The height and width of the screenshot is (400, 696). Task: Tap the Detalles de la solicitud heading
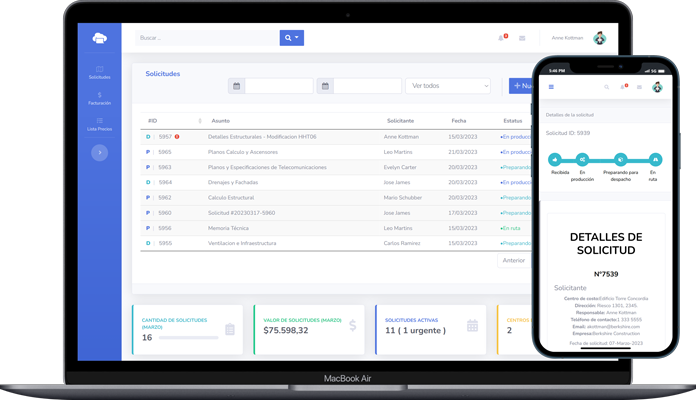pyautogui.click(x=569, y=115)
